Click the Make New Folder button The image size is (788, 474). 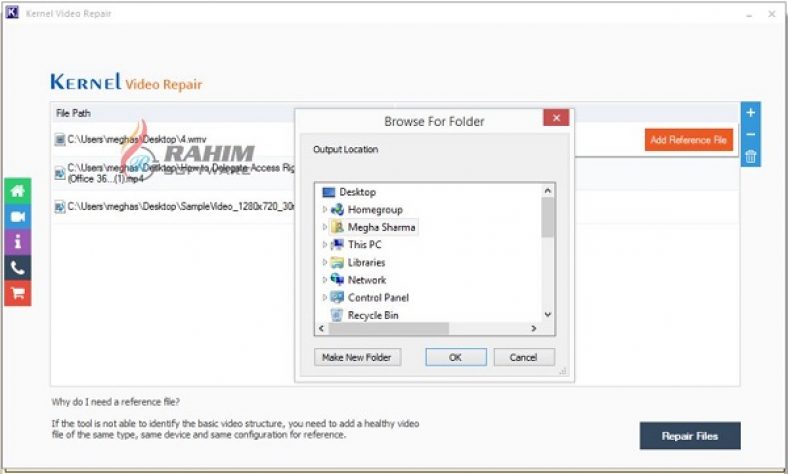(x=357, y=357)
